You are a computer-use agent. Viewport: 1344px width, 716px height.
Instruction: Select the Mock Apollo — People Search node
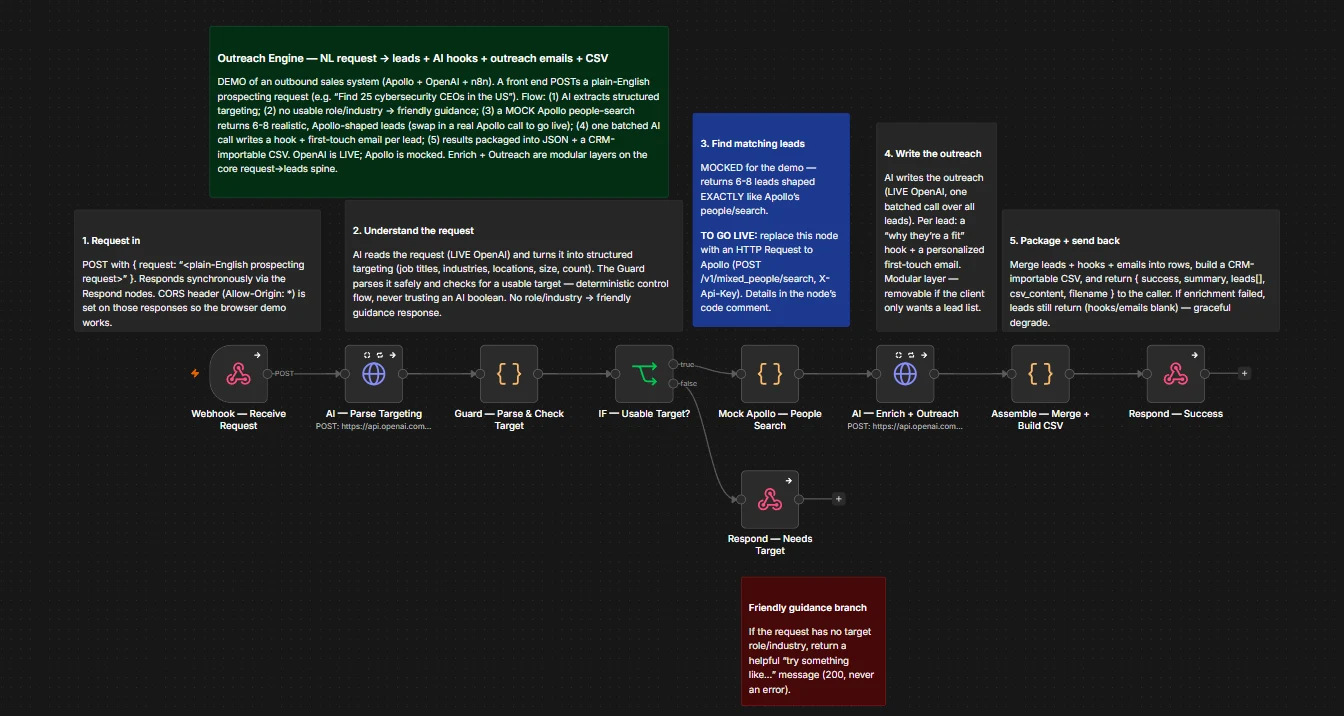click(x=770, y=374)
